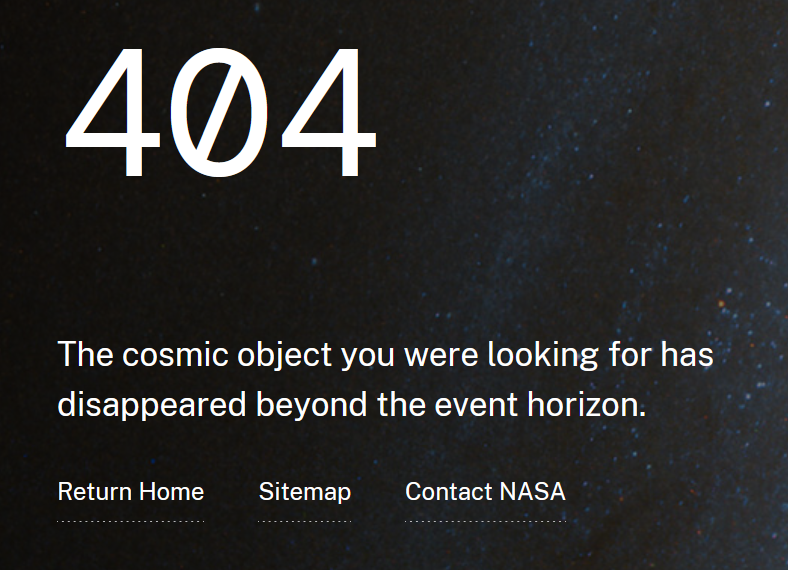Click the word "Return" in the first link
Viewport: 788px width, 570px height.
[x=94, y=492]
